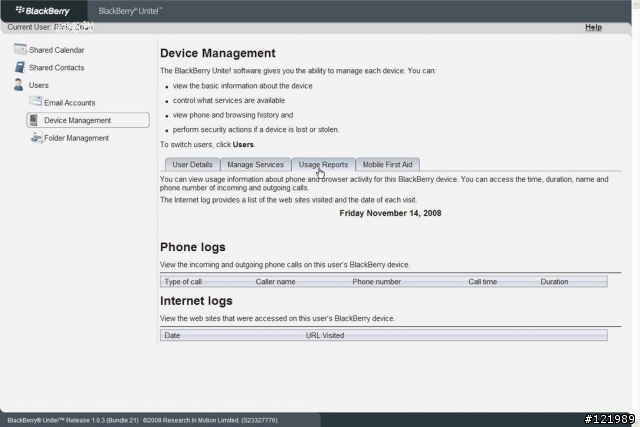
Task: Open Shared Calendar from the sidebar
Action: tap(56, 50)
